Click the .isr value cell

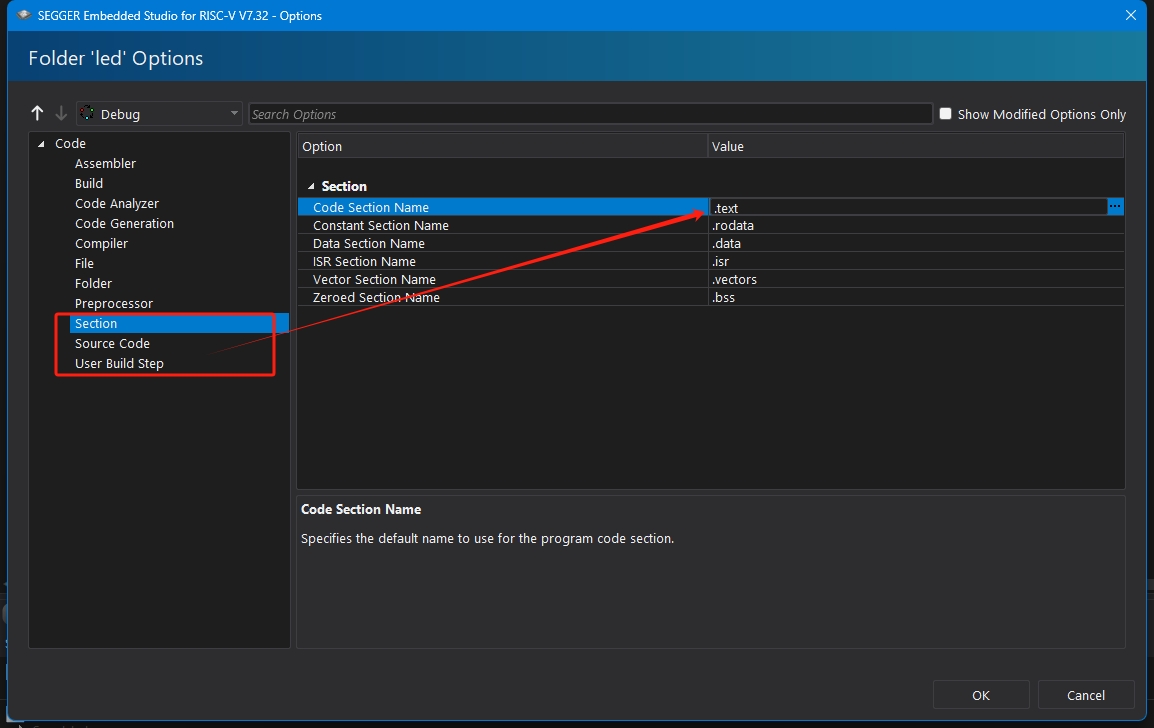tap(916, 261)
